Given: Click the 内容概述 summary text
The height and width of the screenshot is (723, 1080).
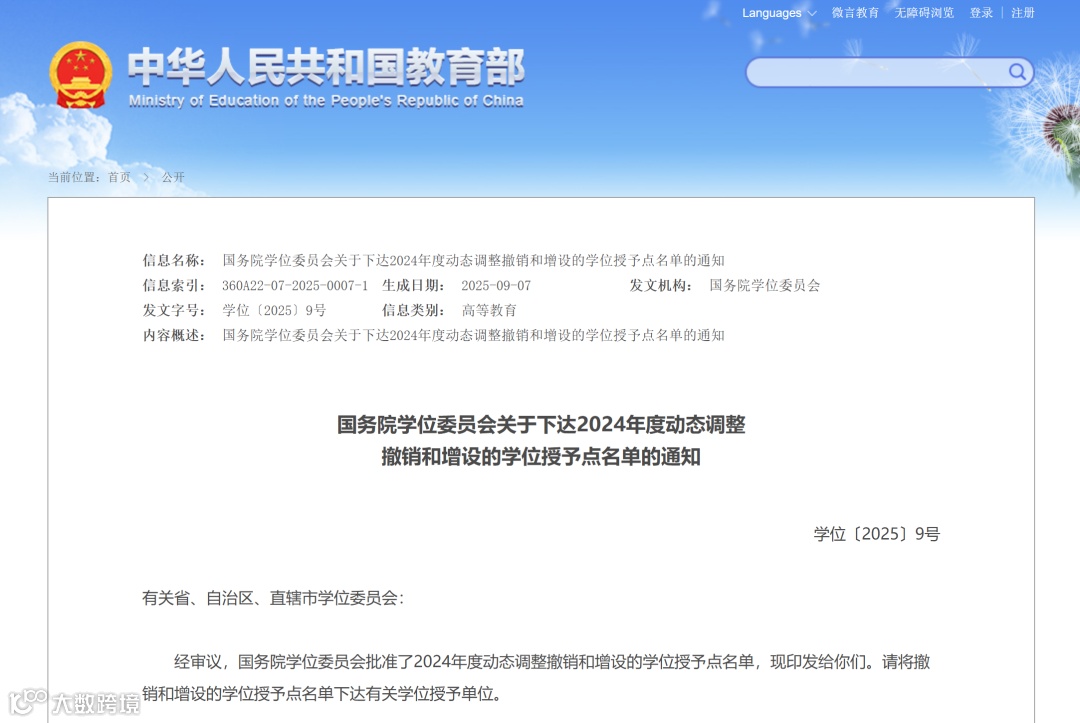Looking at the screenshot, I should [x=473, y=335].
